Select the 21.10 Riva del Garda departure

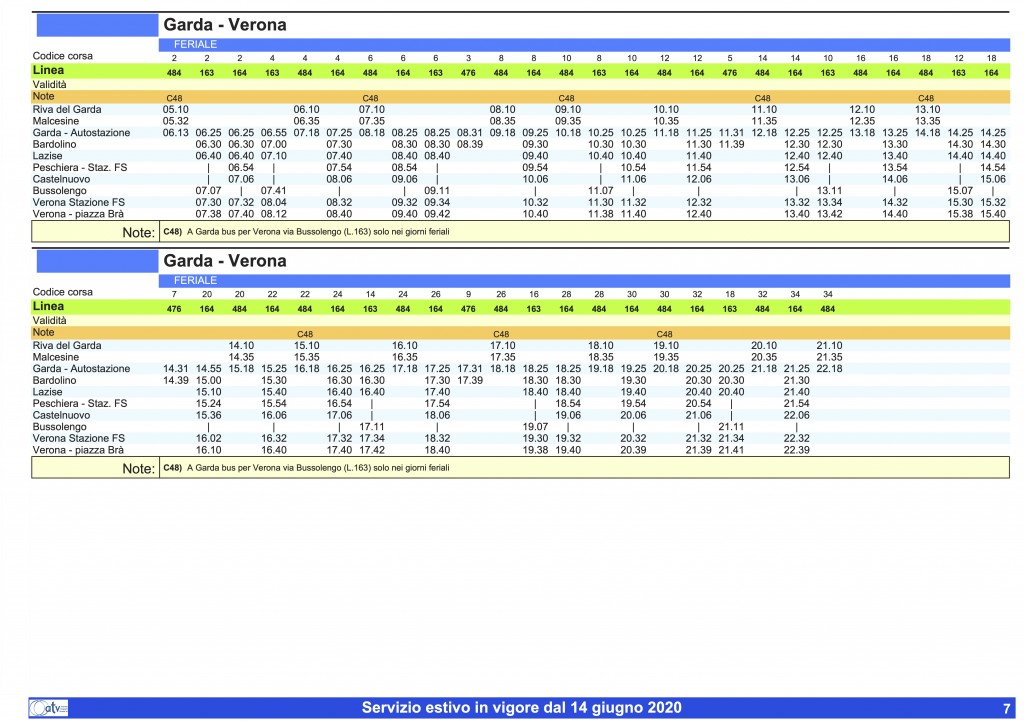(829, 345)
